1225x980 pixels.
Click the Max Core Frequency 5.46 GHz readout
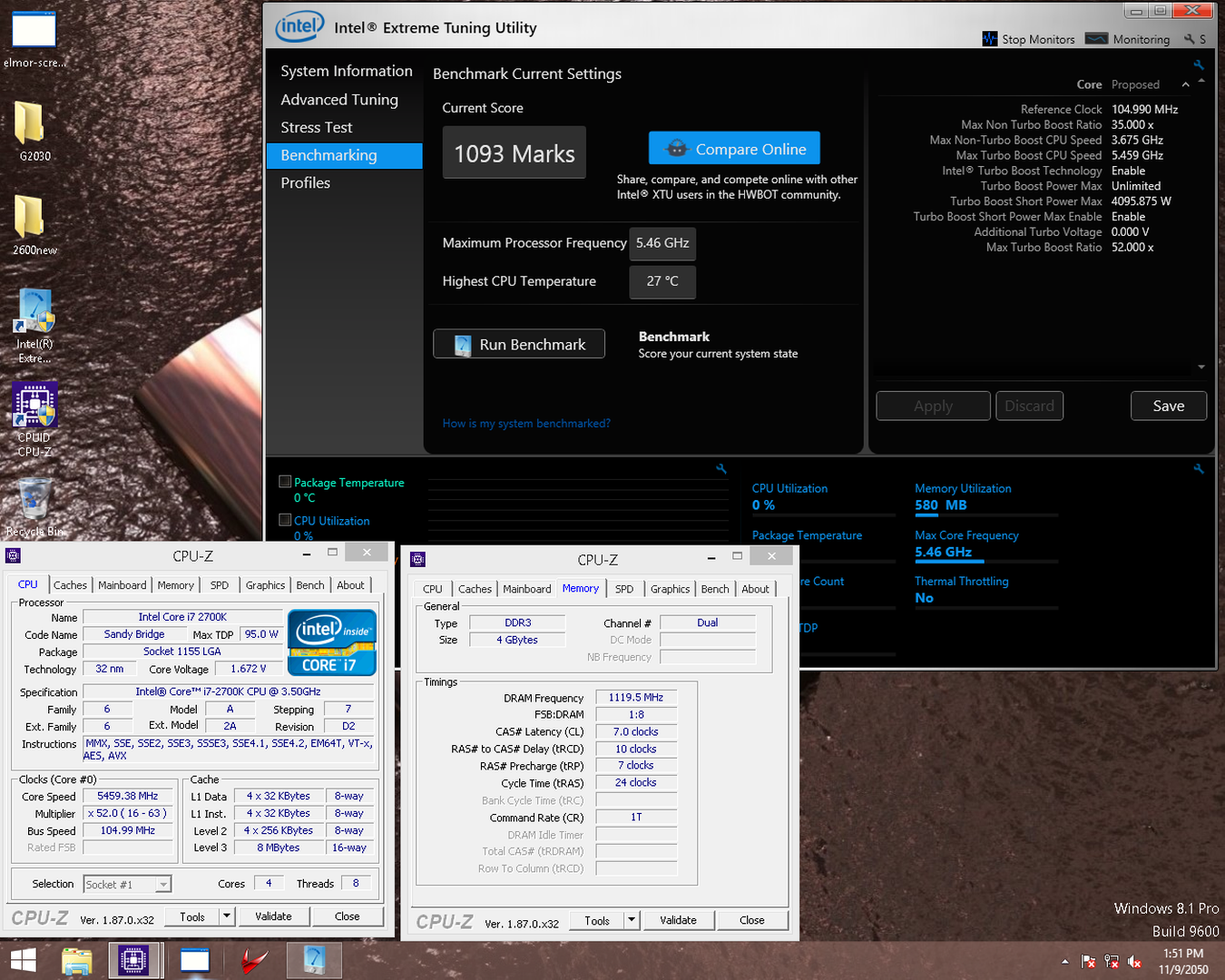(x=943, y=552)
